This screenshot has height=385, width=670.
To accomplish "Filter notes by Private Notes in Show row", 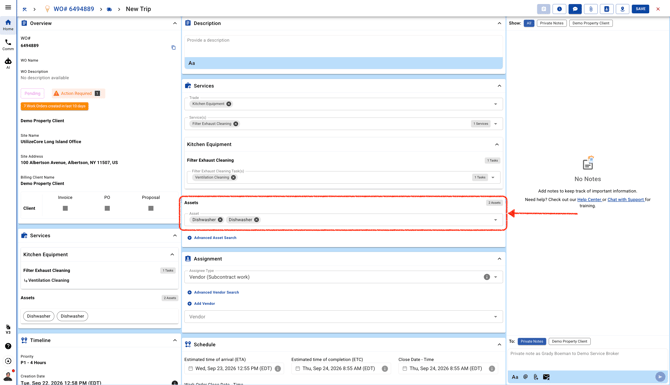I will click(552, 23).
